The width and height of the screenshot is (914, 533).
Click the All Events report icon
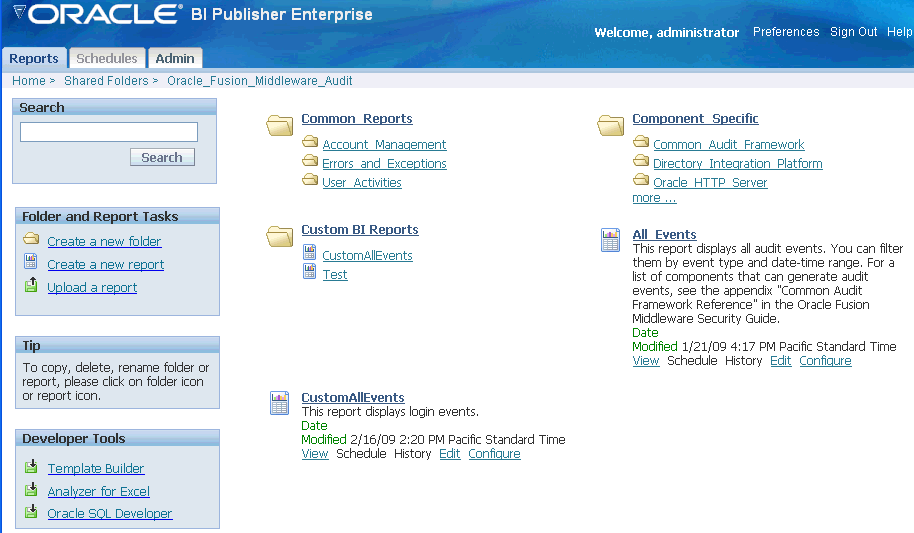tap(610, 240)
